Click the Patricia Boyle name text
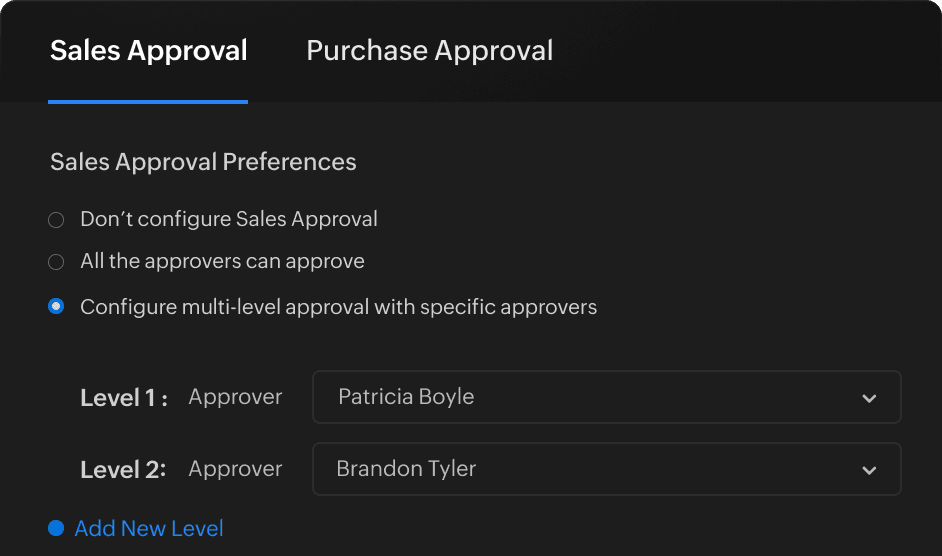Viewport: 942px width, 556px height. point(406,397)
